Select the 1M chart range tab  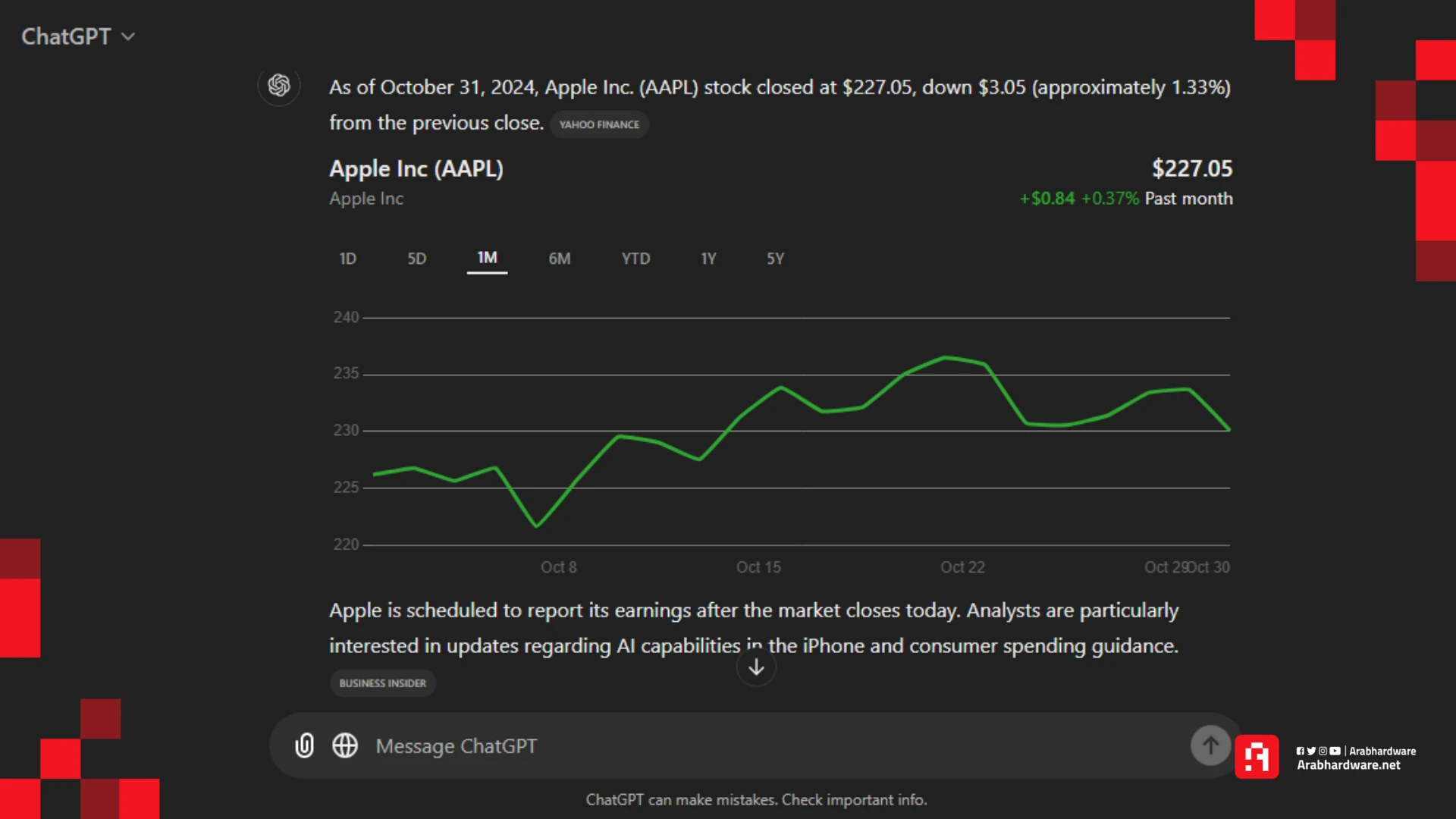[x=487, y=258]
